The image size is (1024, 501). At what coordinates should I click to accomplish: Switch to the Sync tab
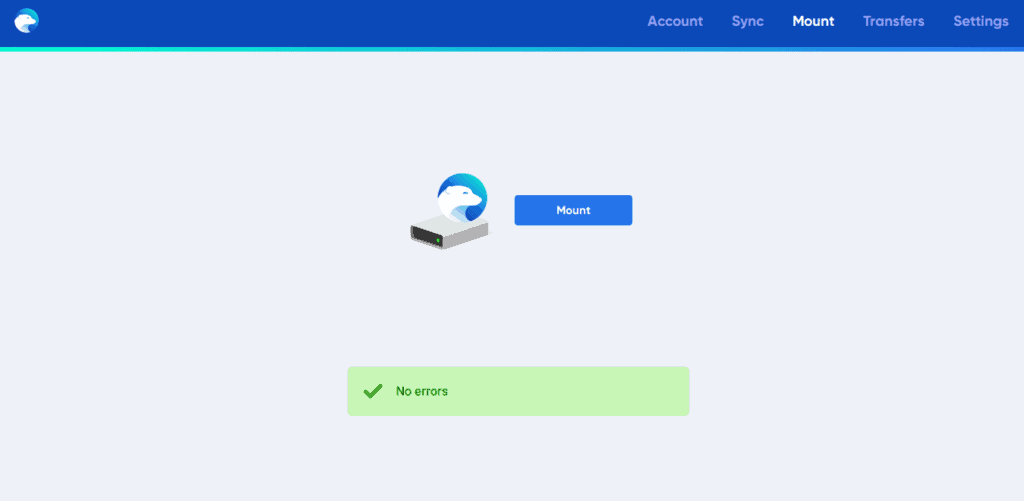click(748, 21)
